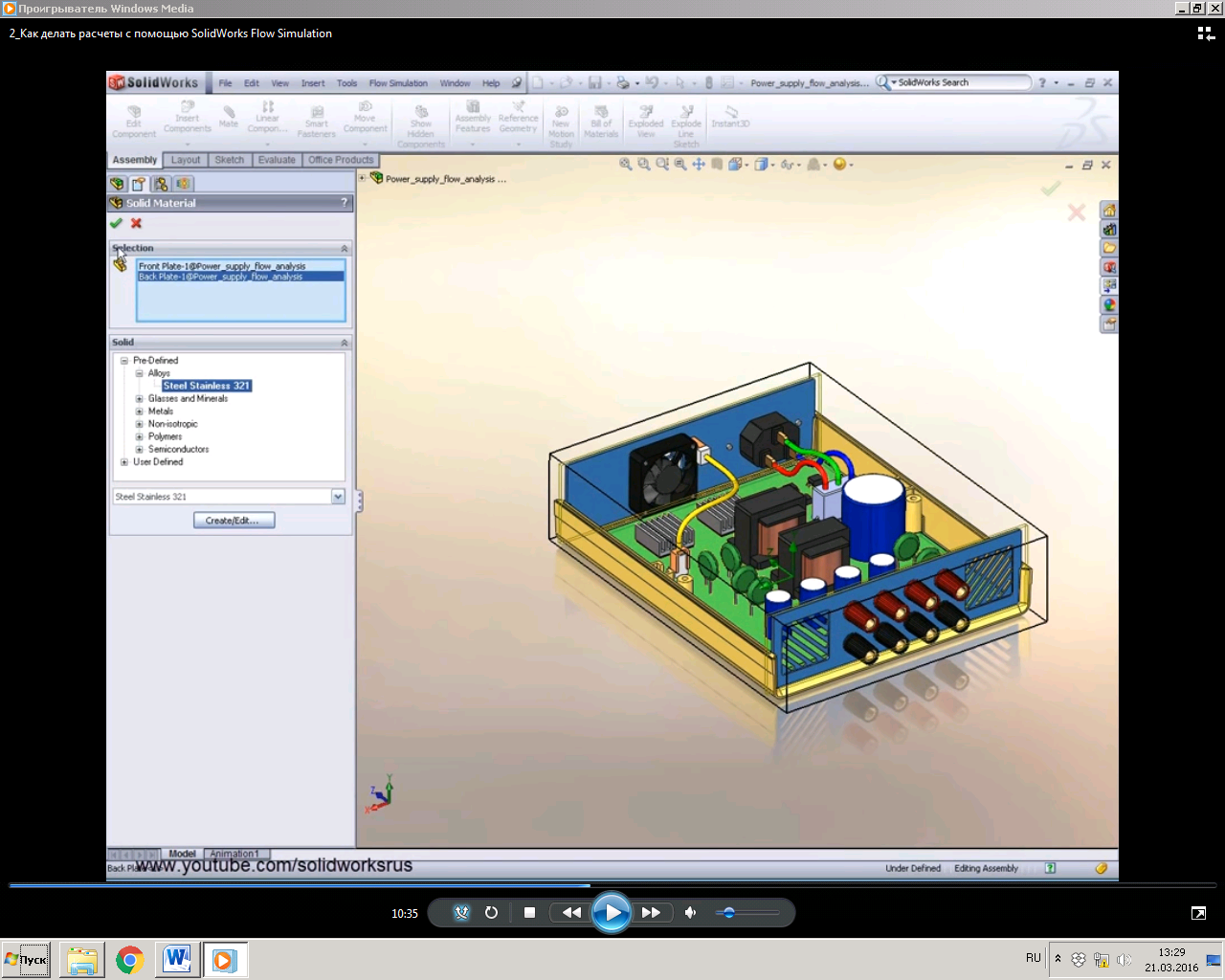Viewport: 1225px width, 980px height.
Task: Select Steel Stainless 321 in the tree
Action: click(207, 386)
